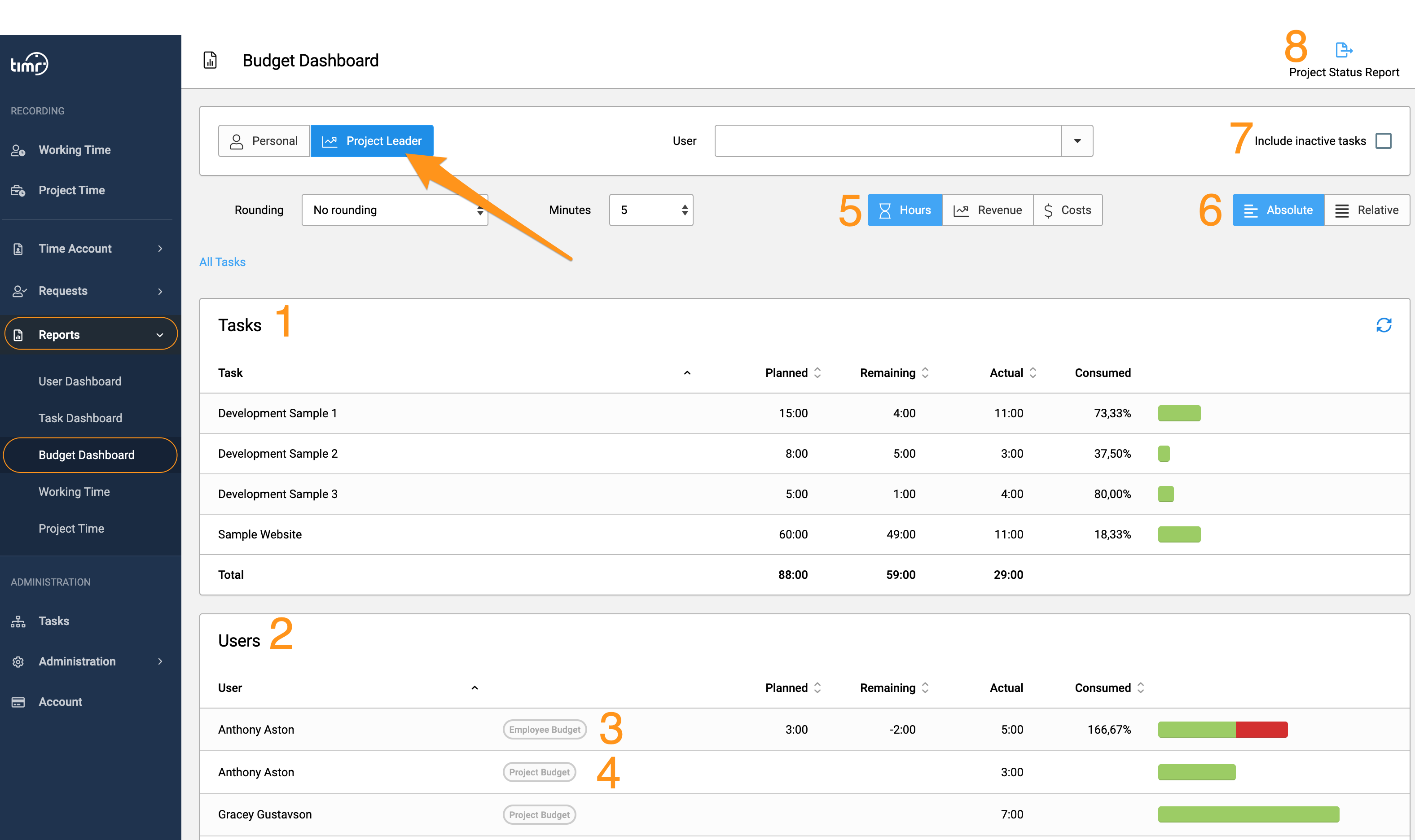Open Development Sample 2 task

[278, 453]
